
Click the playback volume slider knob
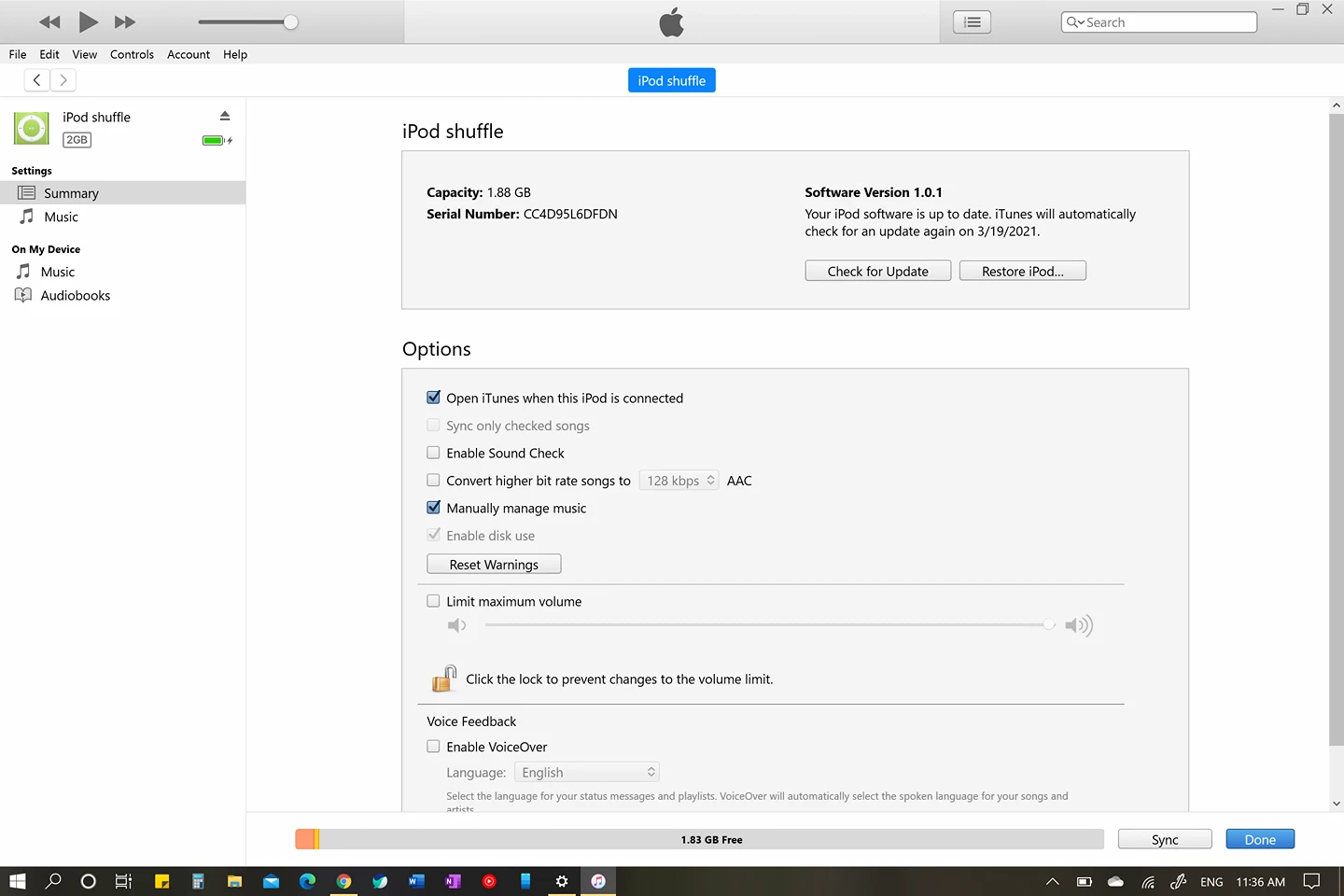click(x=291, y=22)
